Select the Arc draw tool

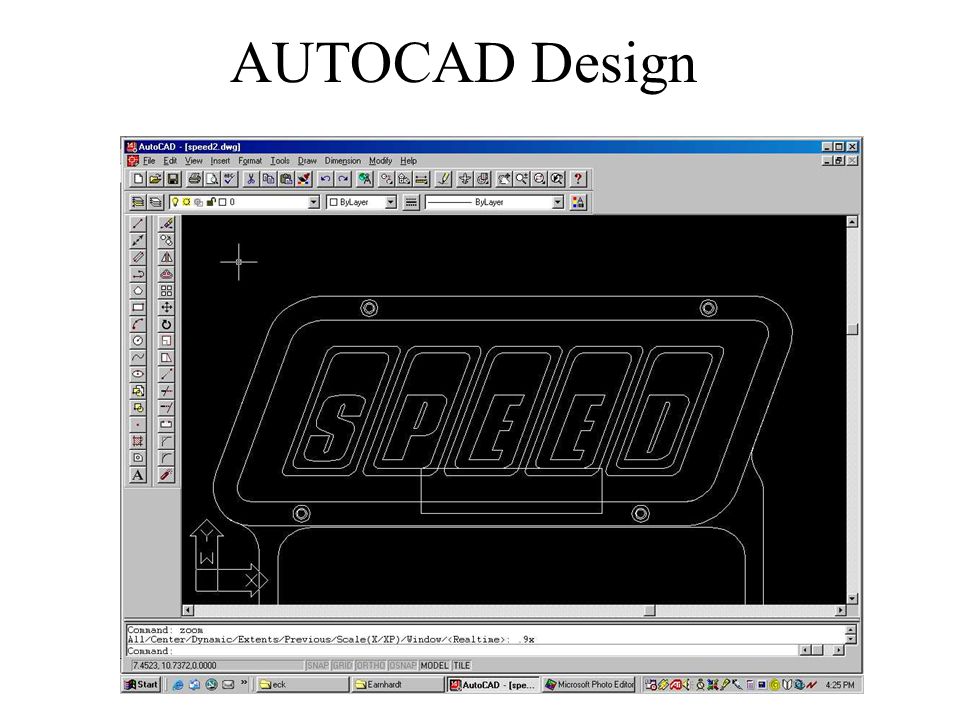138,324
